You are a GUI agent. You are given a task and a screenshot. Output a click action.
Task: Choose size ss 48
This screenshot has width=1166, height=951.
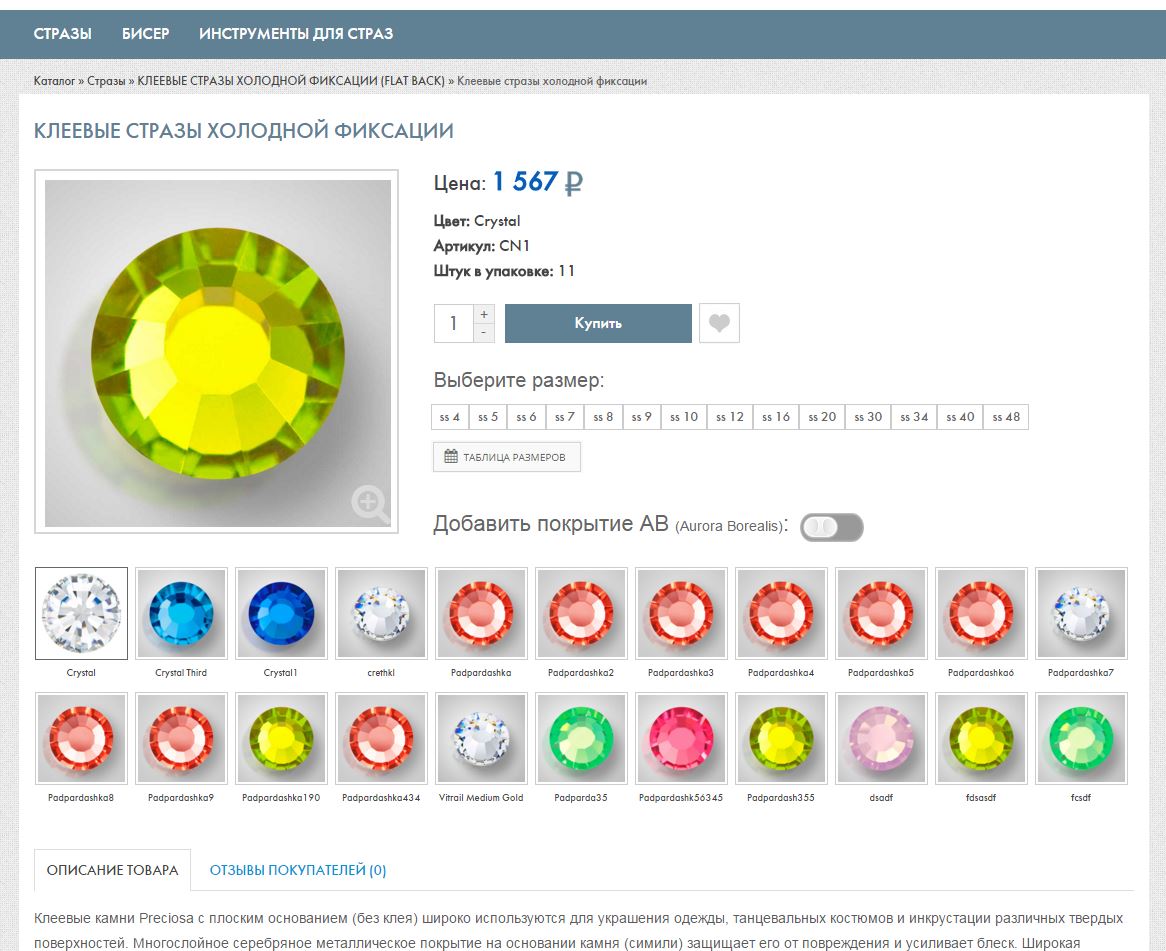tap(1005, 417)
